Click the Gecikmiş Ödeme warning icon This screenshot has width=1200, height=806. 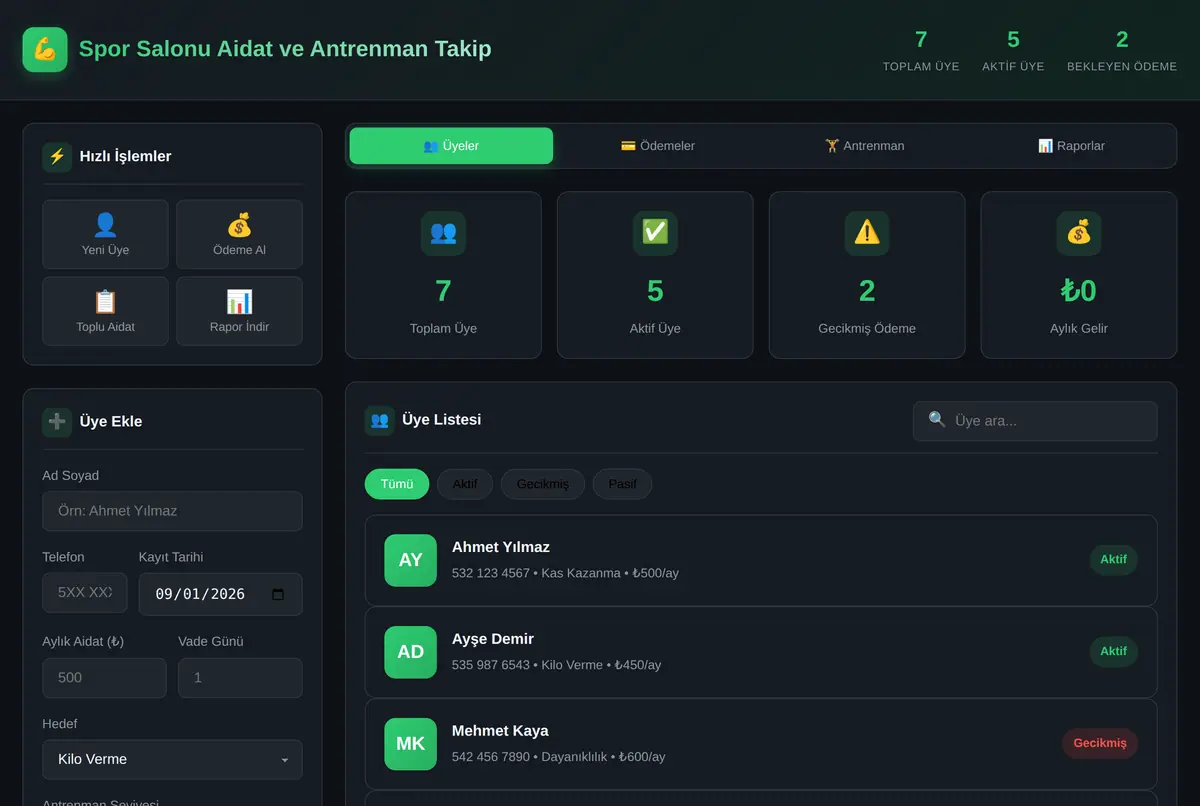coord(867,233)
